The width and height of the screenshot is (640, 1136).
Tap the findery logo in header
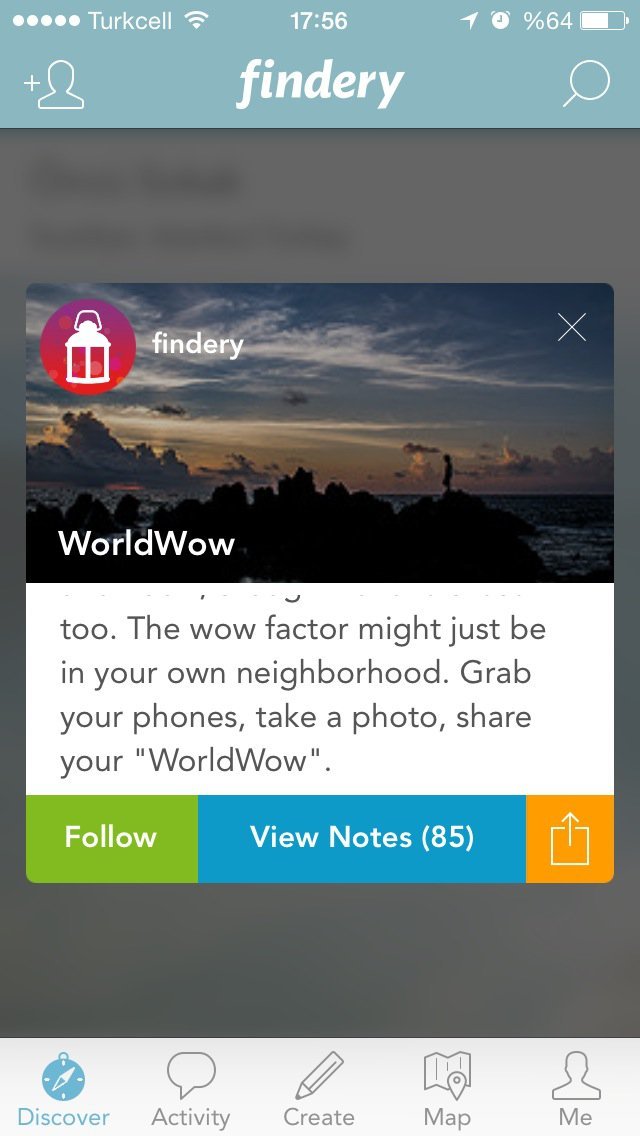click(x=320, y=83)
